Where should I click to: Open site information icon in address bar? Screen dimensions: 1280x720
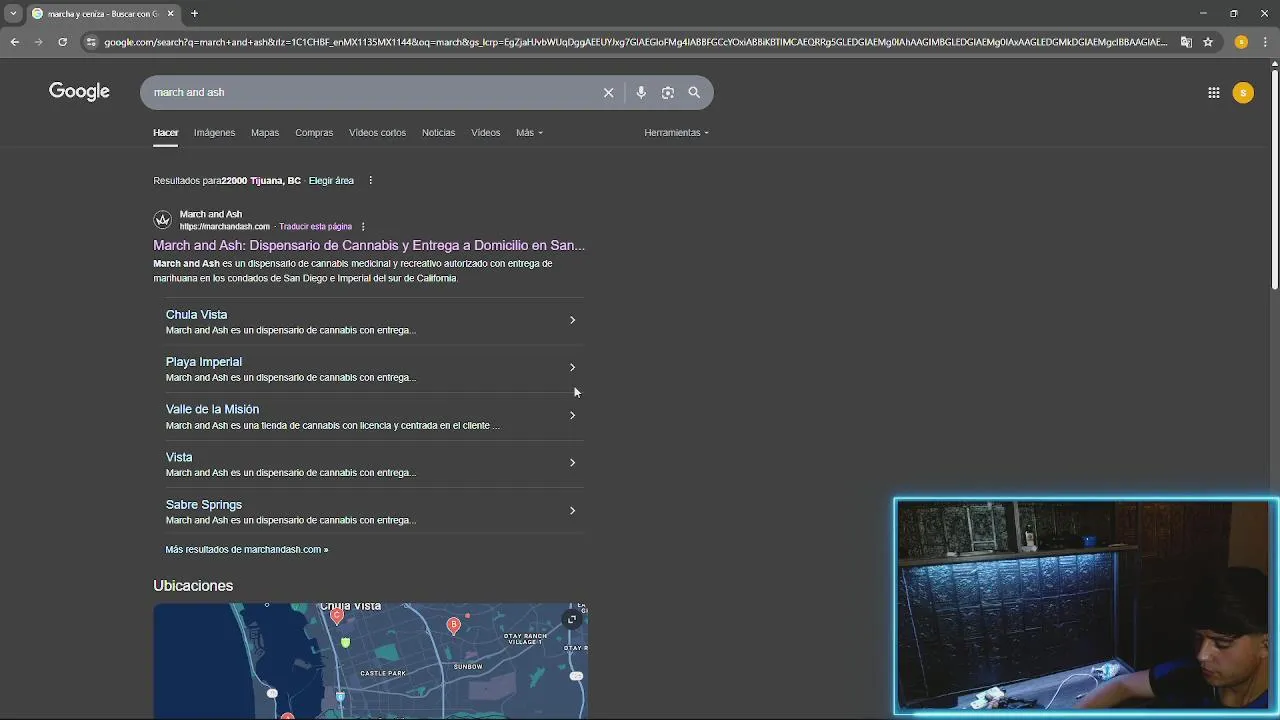tap(91, 42)
